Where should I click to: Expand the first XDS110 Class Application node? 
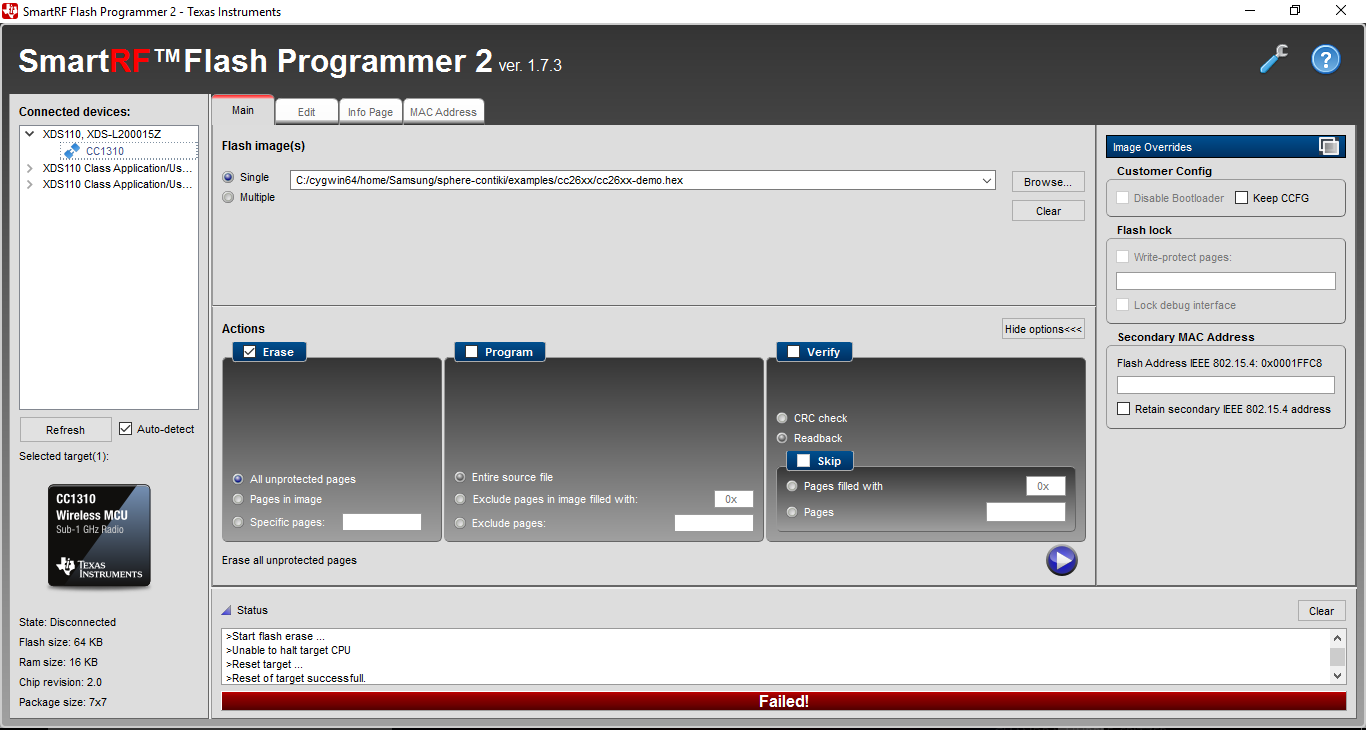[x=29, y=168]
